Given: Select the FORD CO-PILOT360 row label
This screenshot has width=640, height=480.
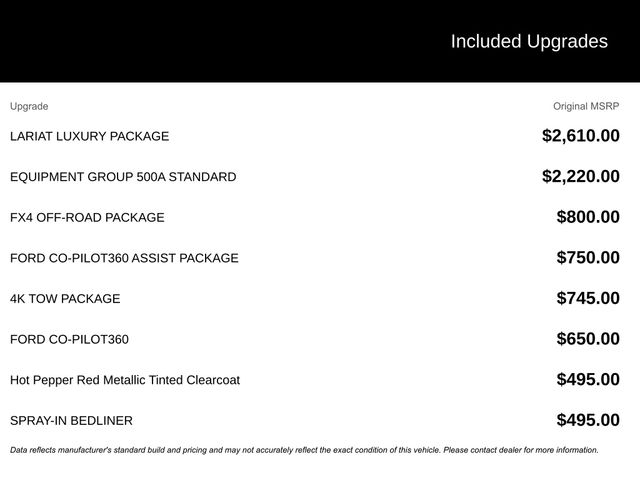Looking at the screenshot, I should tap(69, 339).
